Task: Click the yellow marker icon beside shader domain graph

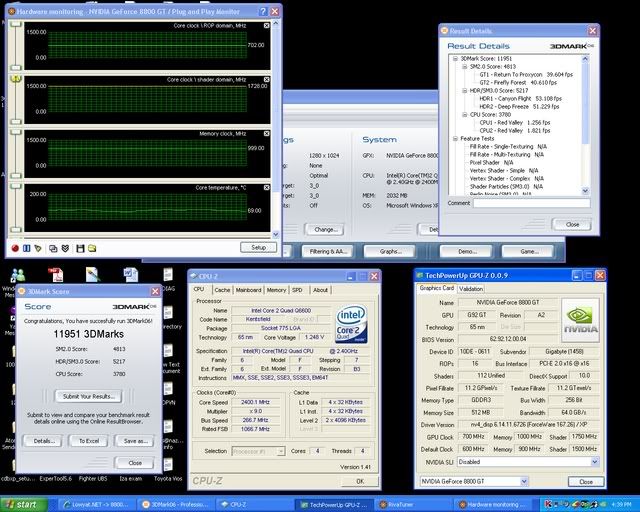Action: [x=16, y=78]
